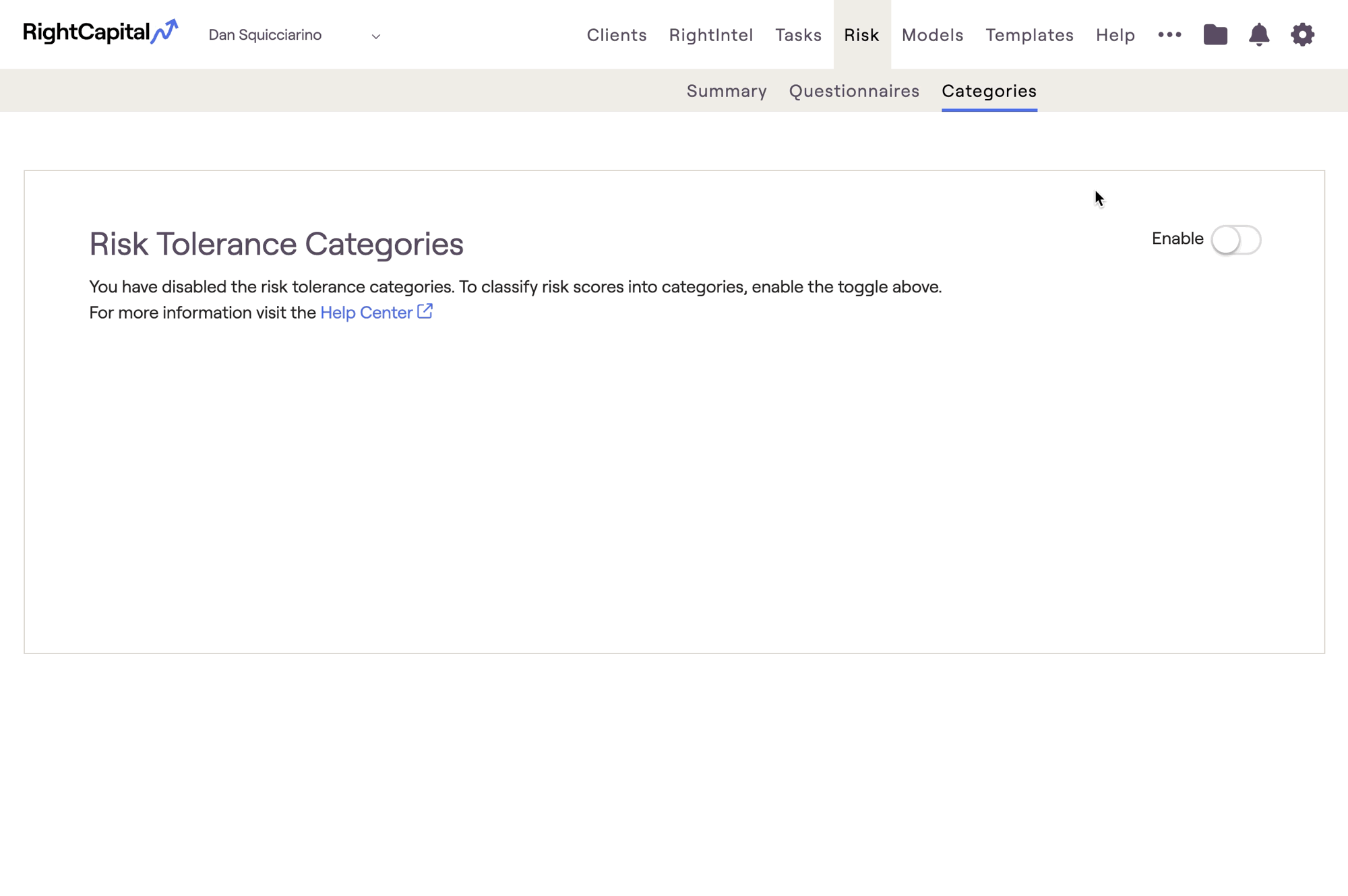This screenshot has width=1348, height=896.
Task: Open the Clients menu
Action: click(616, 35)
